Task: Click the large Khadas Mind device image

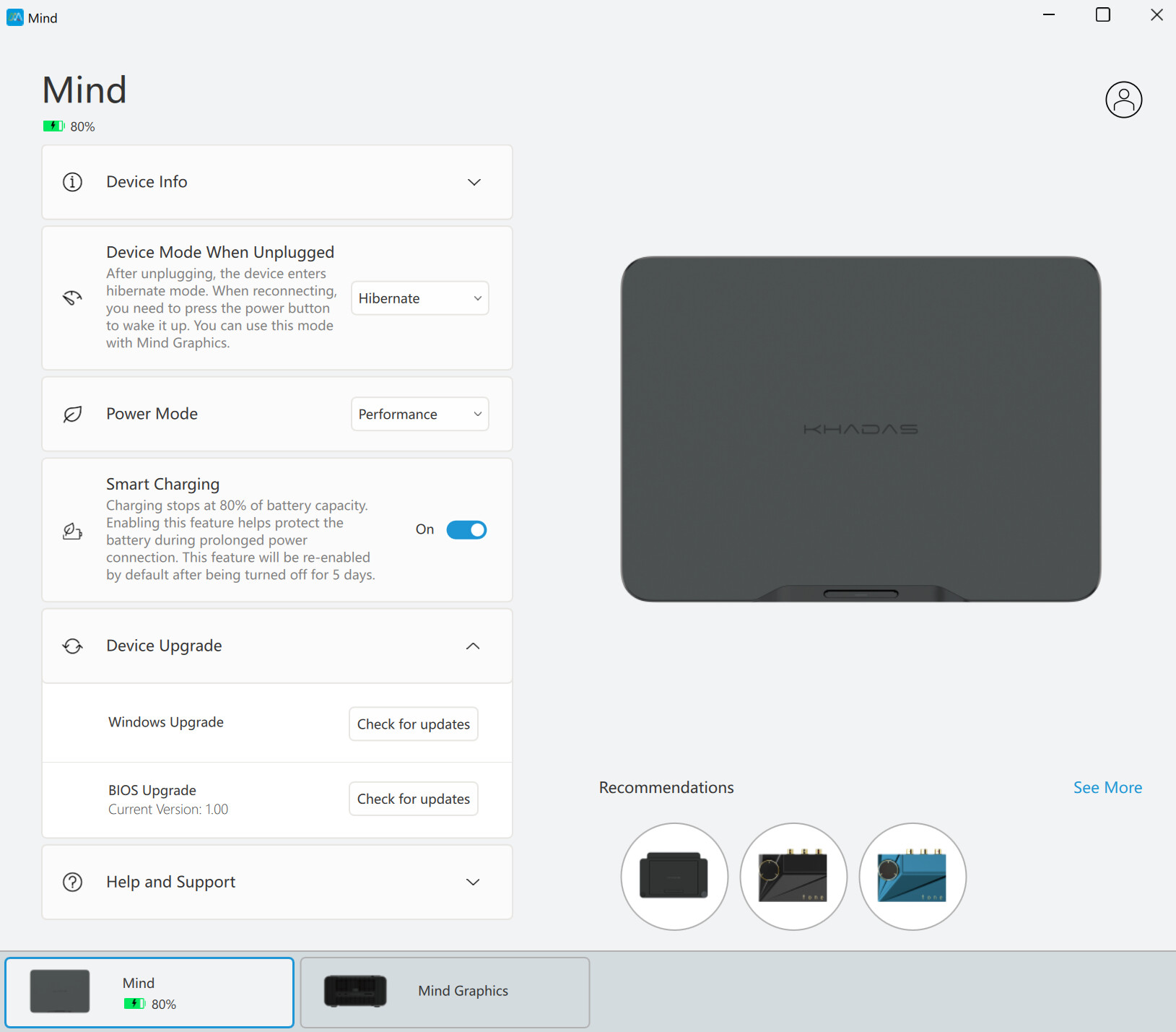Action: click(x=861, y=429)
